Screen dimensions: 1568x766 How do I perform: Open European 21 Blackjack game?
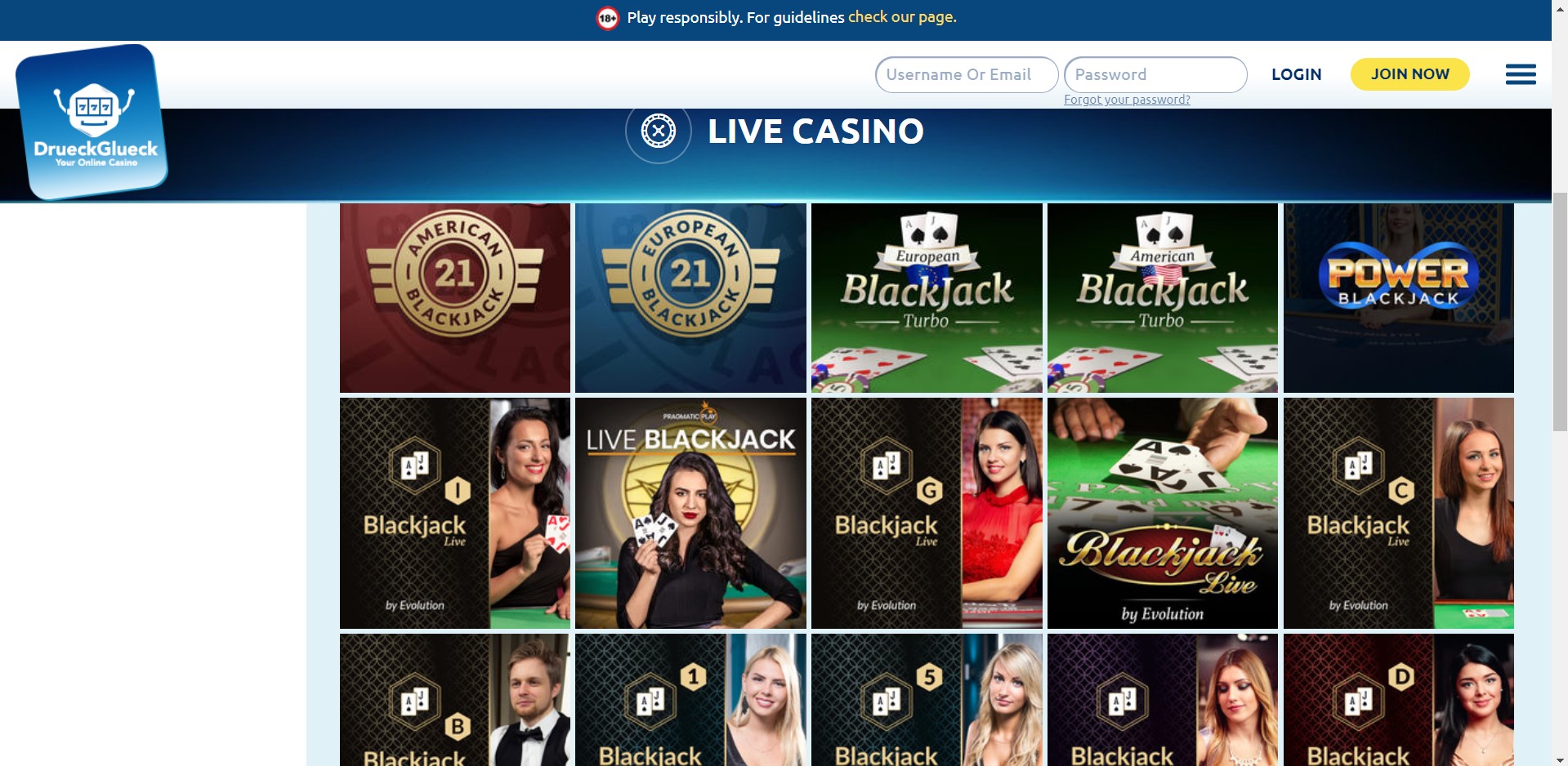point(690,298)
